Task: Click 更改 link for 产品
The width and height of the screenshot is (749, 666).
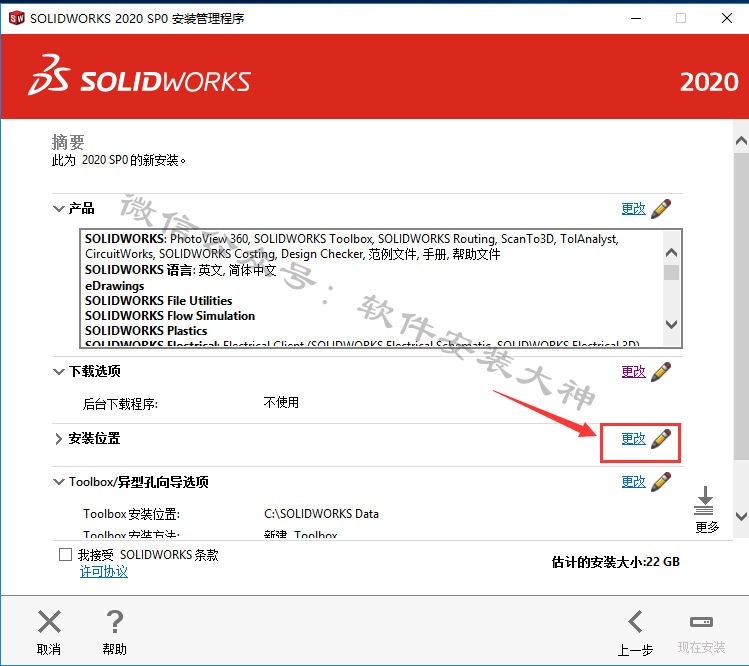Action: (633, 209)
